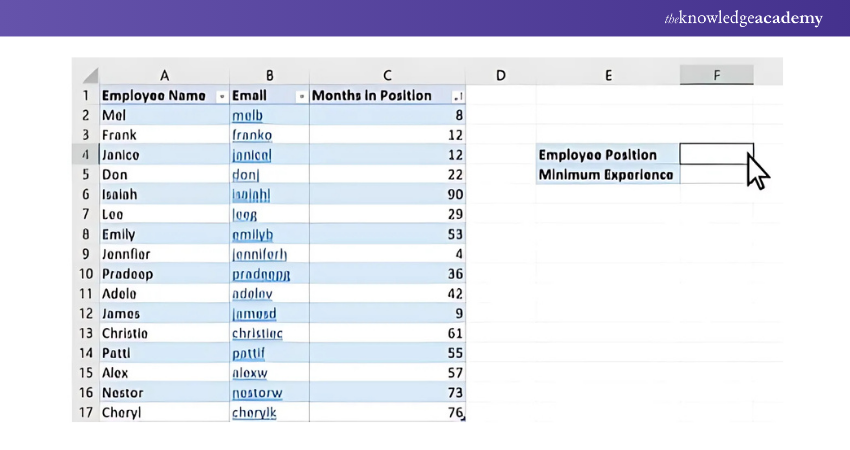
Task: Open the Employee Name filter dropdown
Action: point(221,96)
